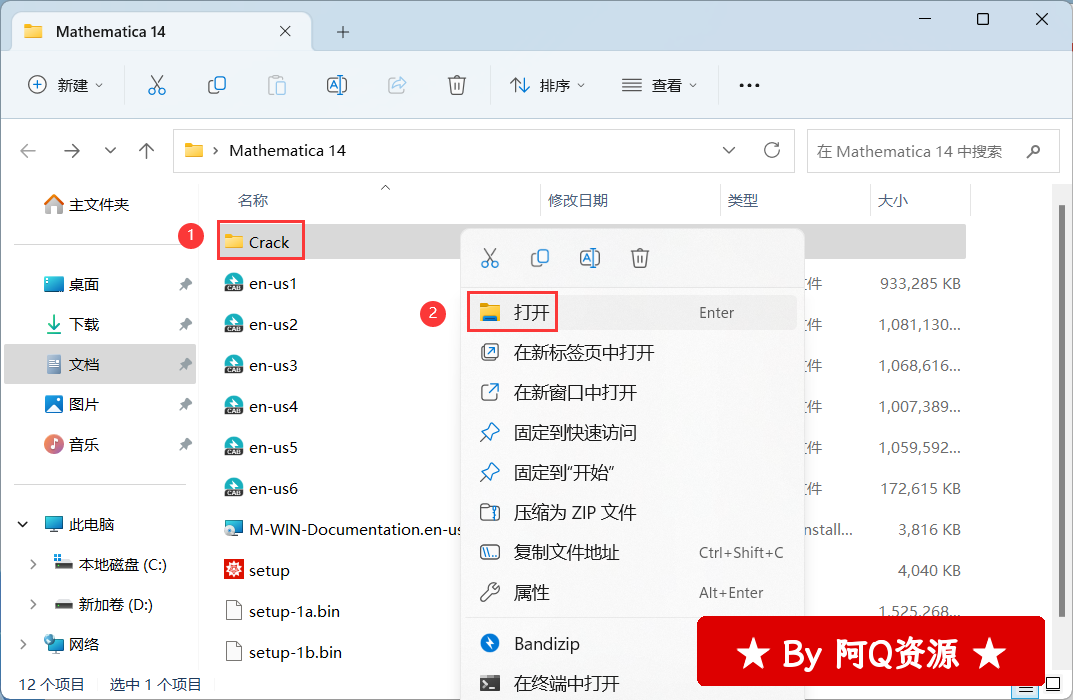Click the search magnifier icon
Image resolution: width=1073 pixels, height=700 pixels.
[1033, 151]
